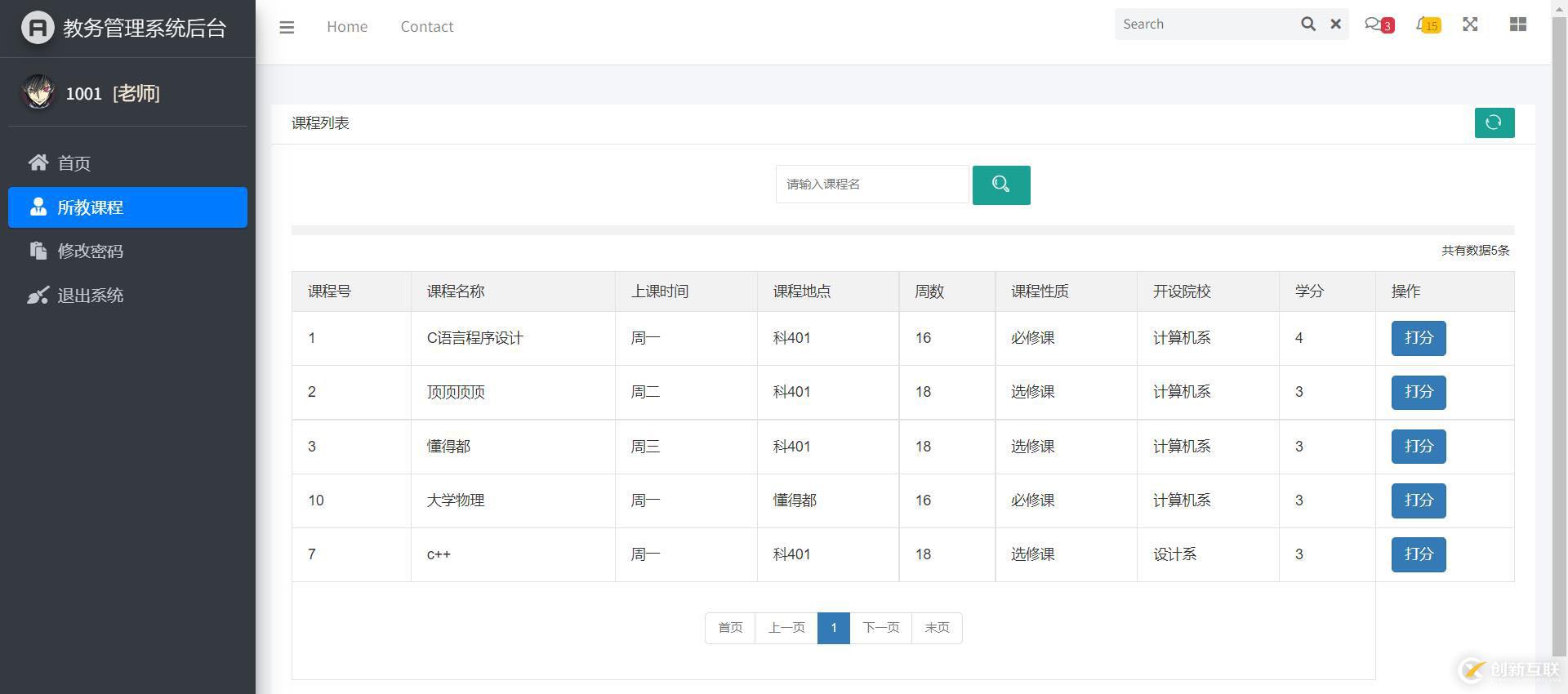Image resolution: width=1568 pixels, height=694 pixels.
Task: Click the top bar search magnifier icon
Action: click(1307, 24)
